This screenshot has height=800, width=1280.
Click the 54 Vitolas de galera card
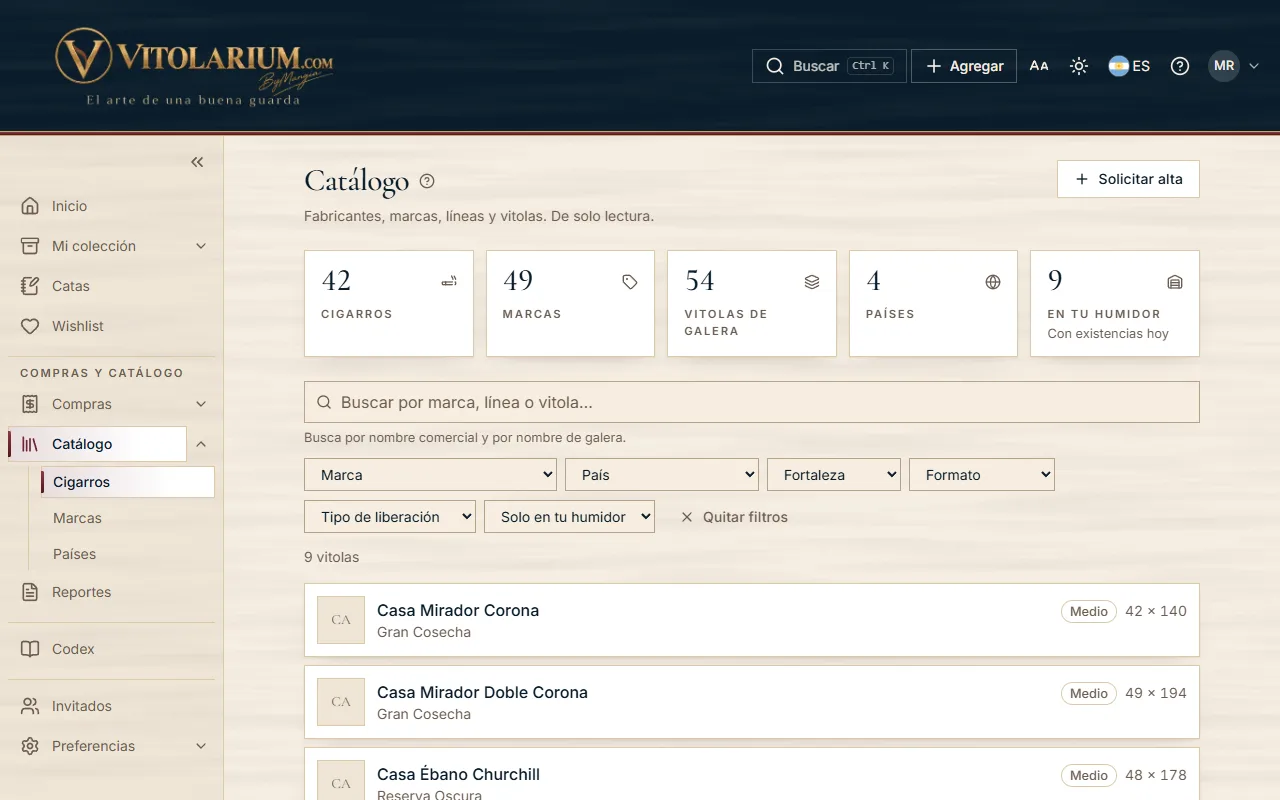(752, 303)
